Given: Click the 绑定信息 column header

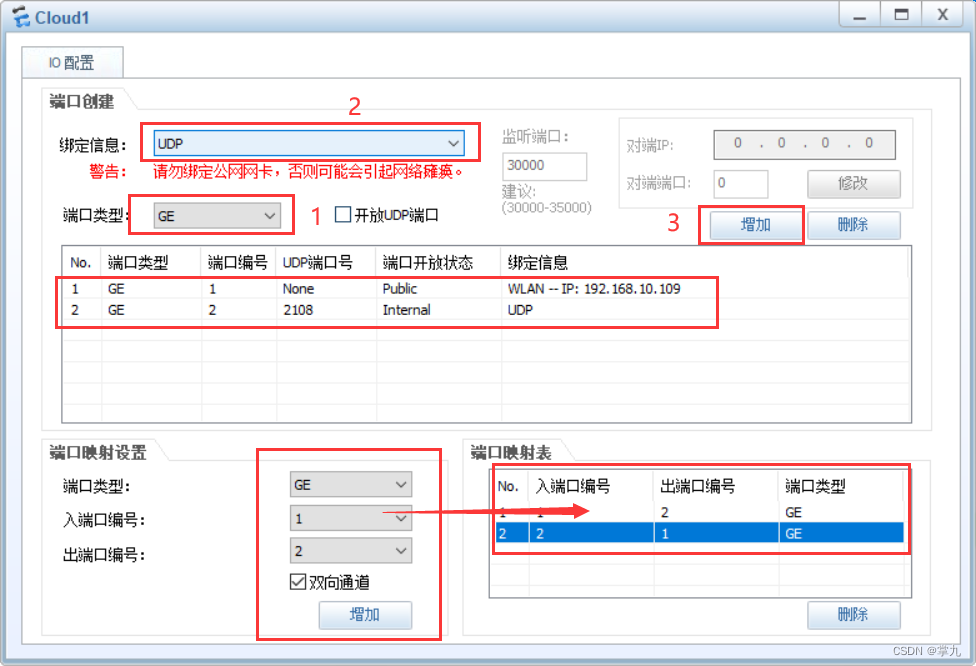Looking at the screenshot, I should (x=703, y=263).
